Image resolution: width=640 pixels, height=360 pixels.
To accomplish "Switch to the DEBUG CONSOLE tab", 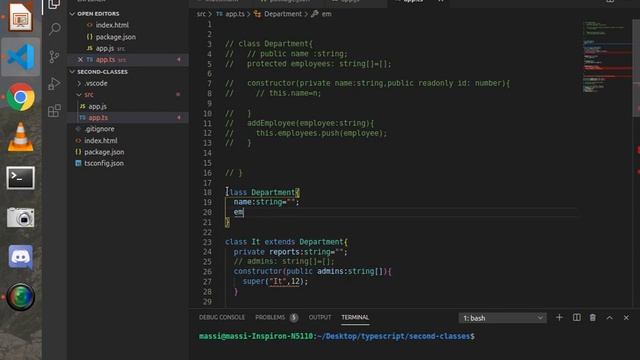I will coord(222,317).
